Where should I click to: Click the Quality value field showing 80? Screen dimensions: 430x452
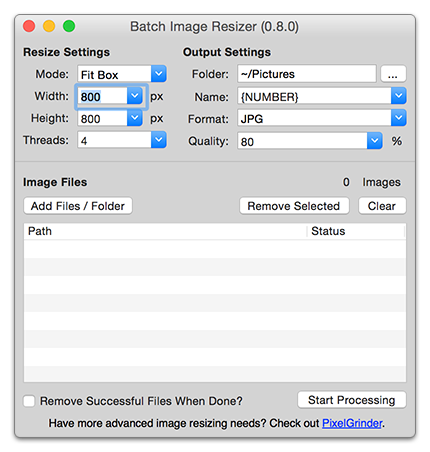pyautogui.click(x=303, y=141)
